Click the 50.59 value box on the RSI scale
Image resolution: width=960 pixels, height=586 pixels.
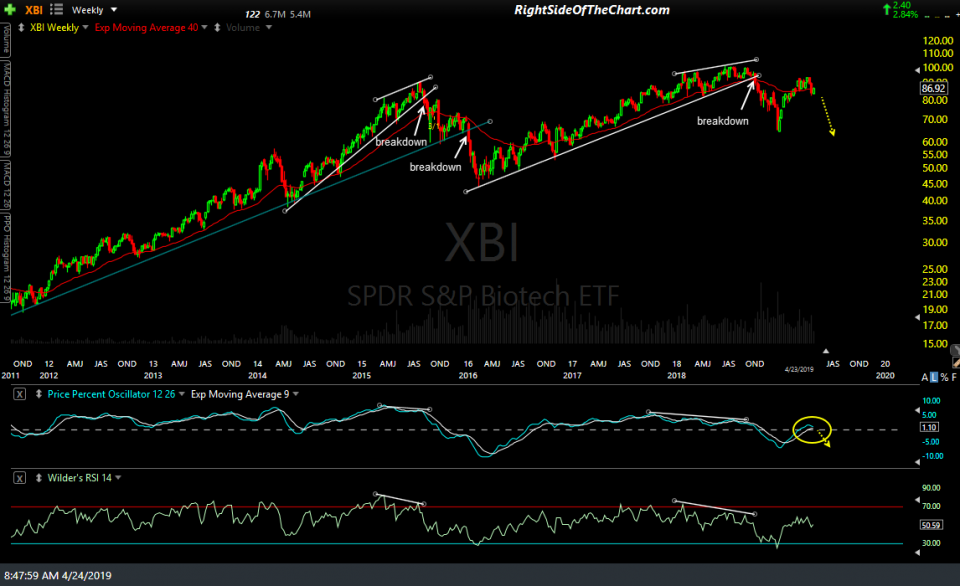933,524
